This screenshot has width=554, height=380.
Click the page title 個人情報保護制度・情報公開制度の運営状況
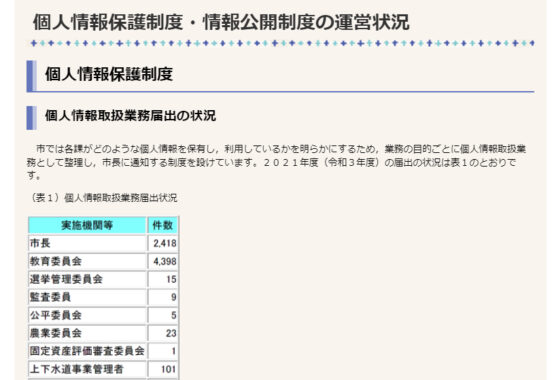[221, 22]
